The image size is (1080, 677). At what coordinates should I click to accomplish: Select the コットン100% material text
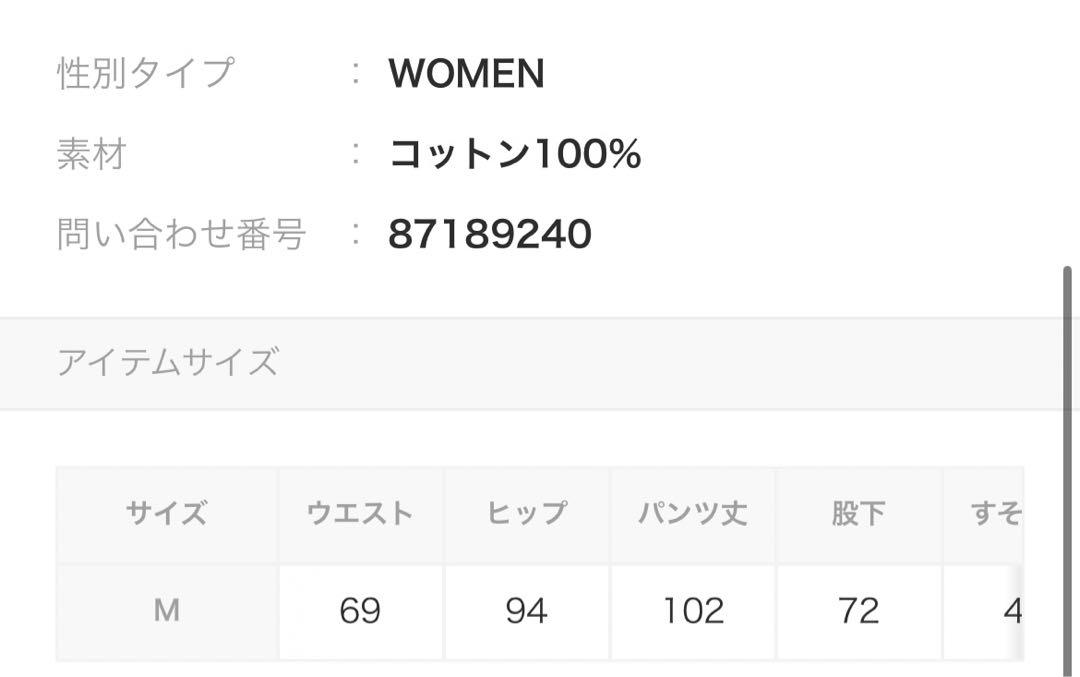click(515, 154)
